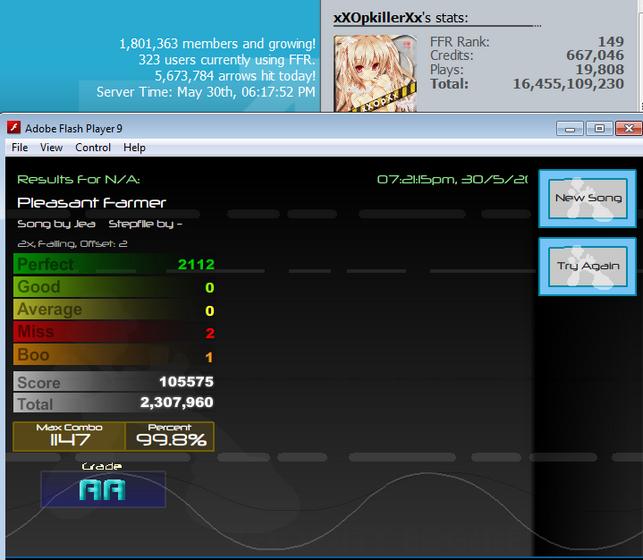
Task: Minimize the Flash Player window
Action: (570, 129)
